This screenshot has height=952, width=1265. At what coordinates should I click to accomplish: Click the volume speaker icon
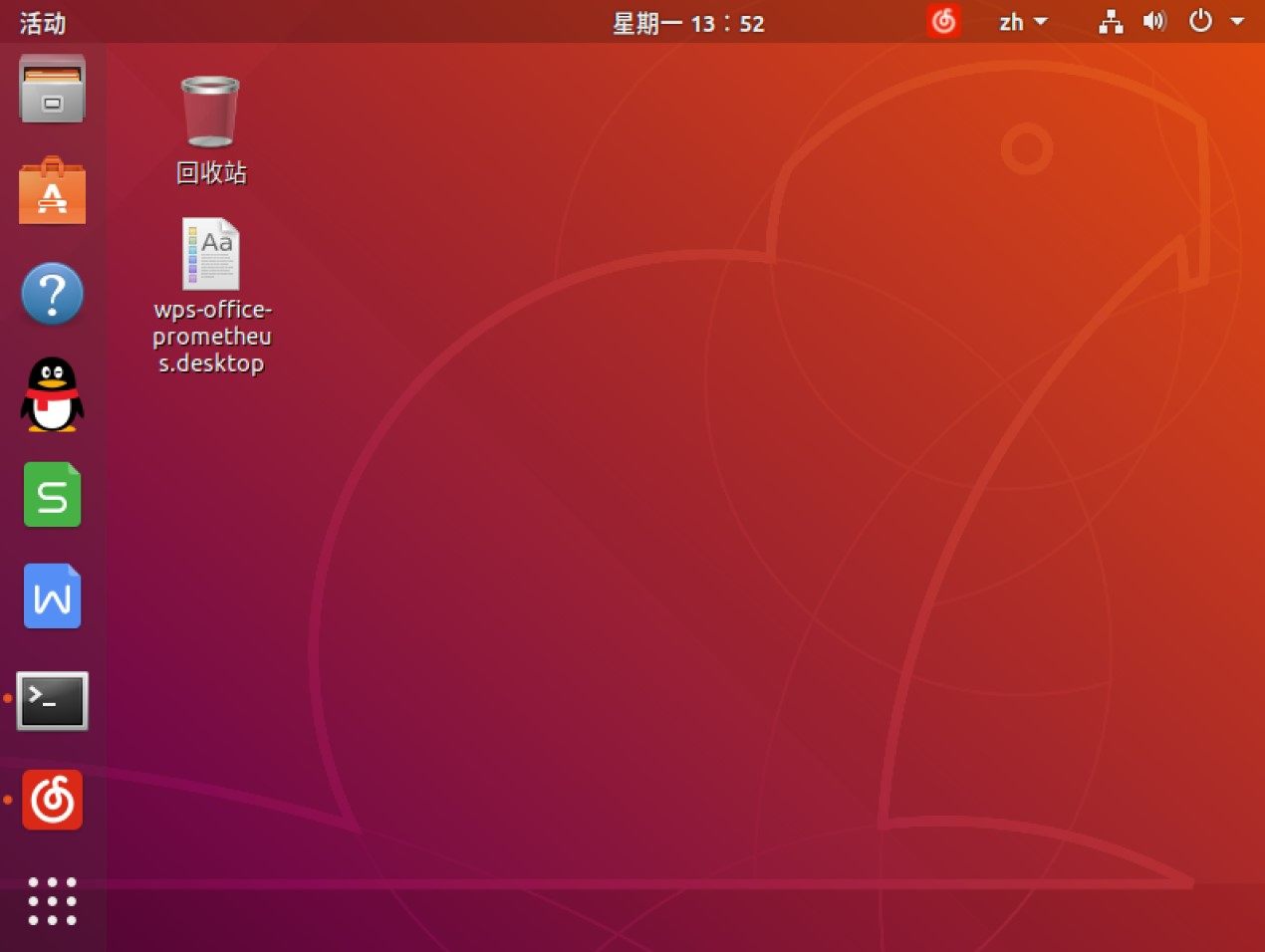[x=1154, y=21]
